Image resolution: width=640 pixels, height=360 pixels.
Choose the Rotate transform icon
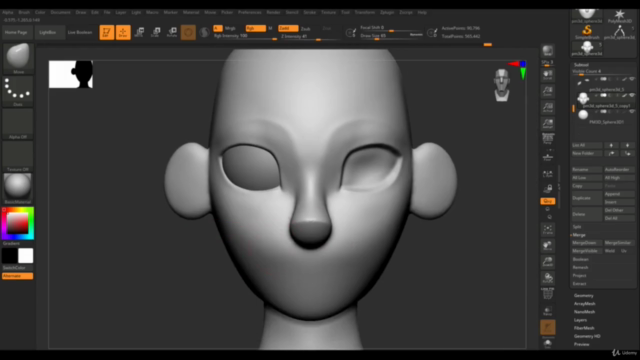(172, 32)
